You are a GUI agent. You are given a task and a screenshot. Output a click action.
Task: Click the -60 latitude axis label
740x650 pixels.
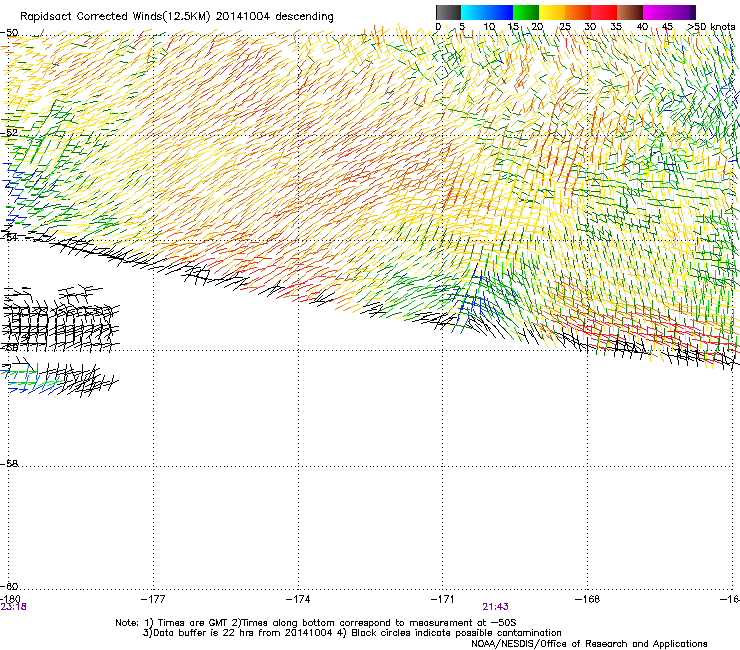pyautogui.click(x=9, y=586)
